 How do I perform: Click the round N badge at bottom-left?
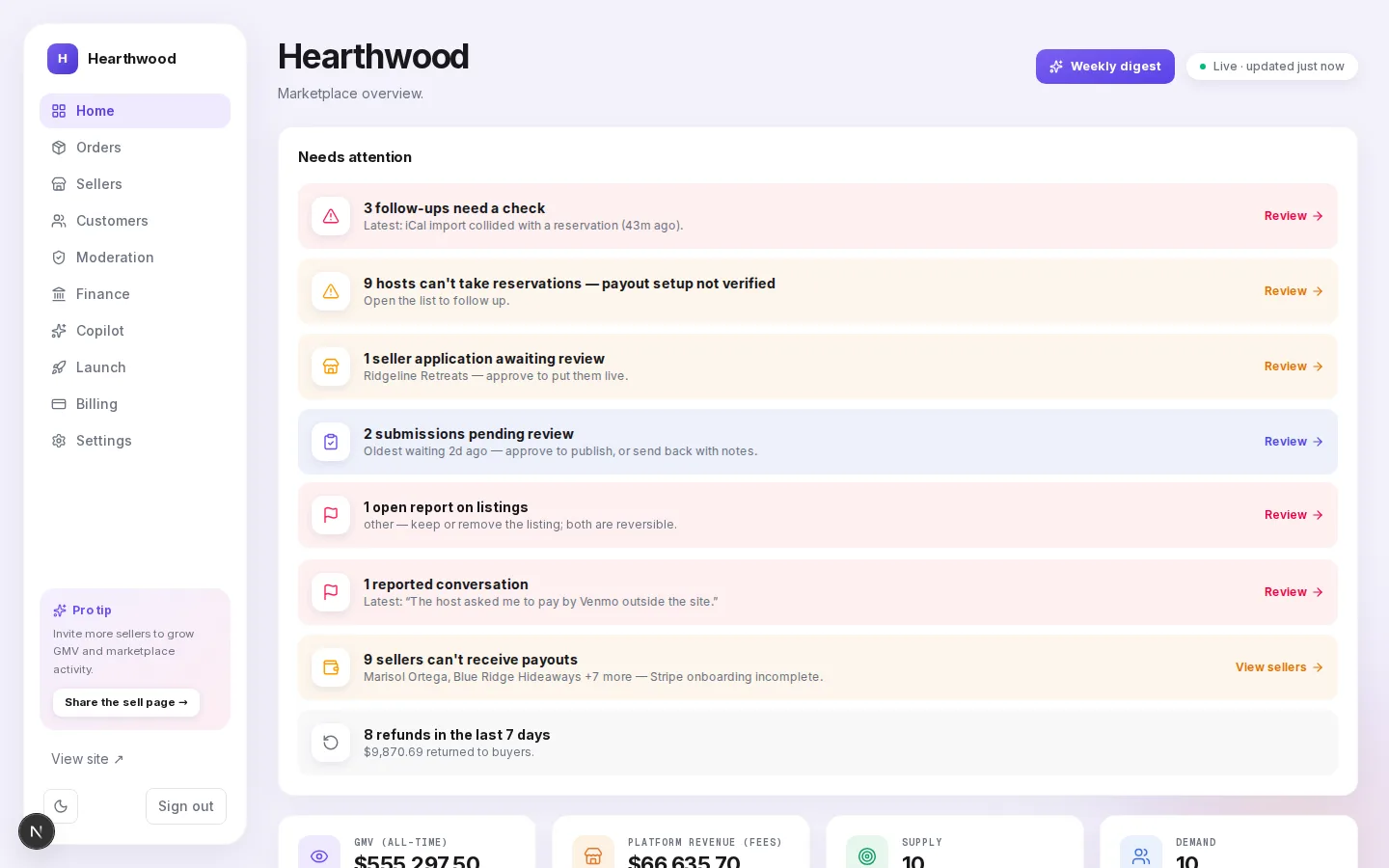tap(37, 831)
